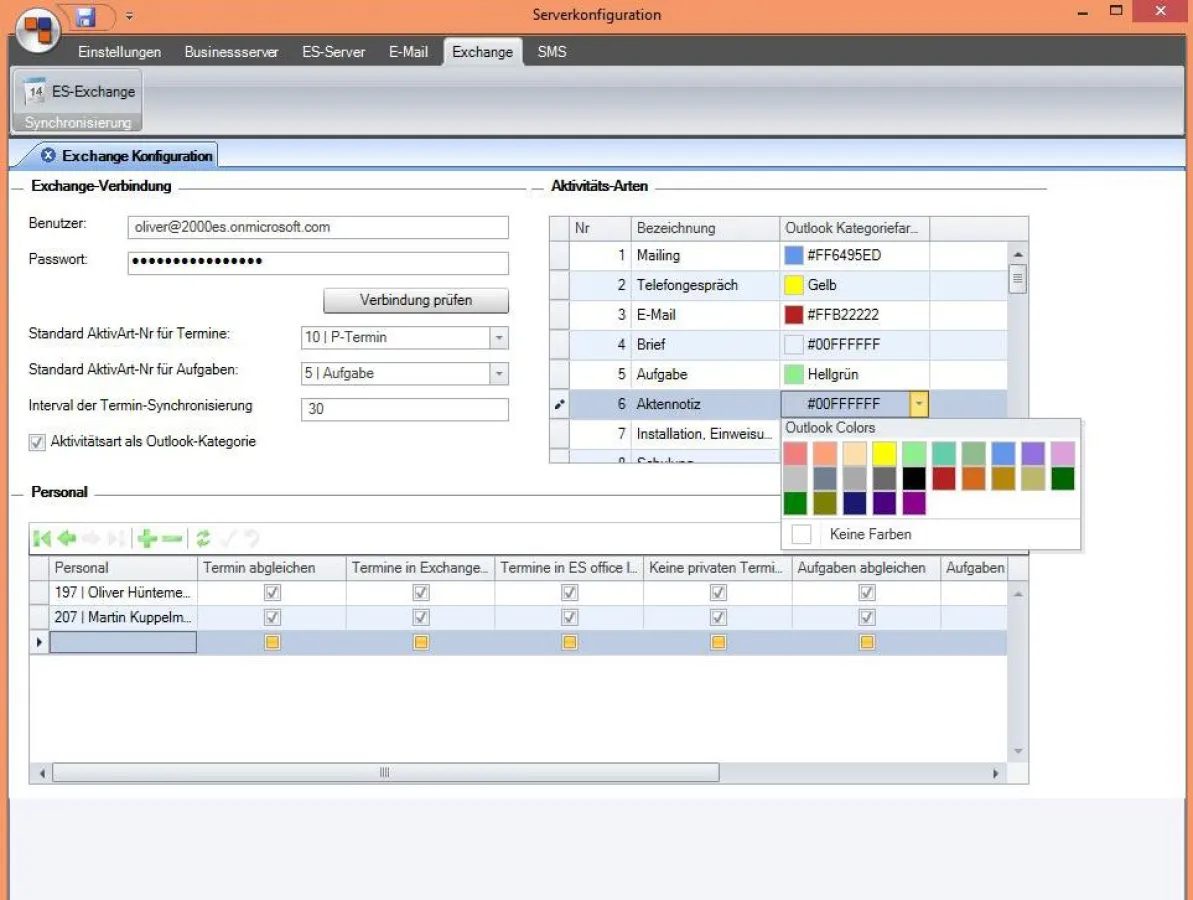Click the Verbindung prüfen button
The width and height of the screenshot is (1193, 900).
point(415,300)
